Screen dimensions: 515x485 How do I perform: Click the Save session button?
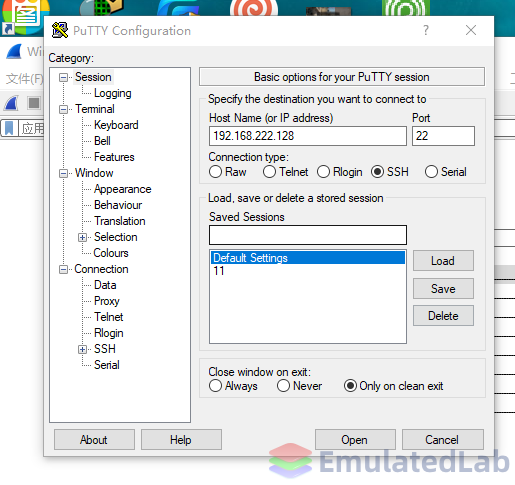443,289
